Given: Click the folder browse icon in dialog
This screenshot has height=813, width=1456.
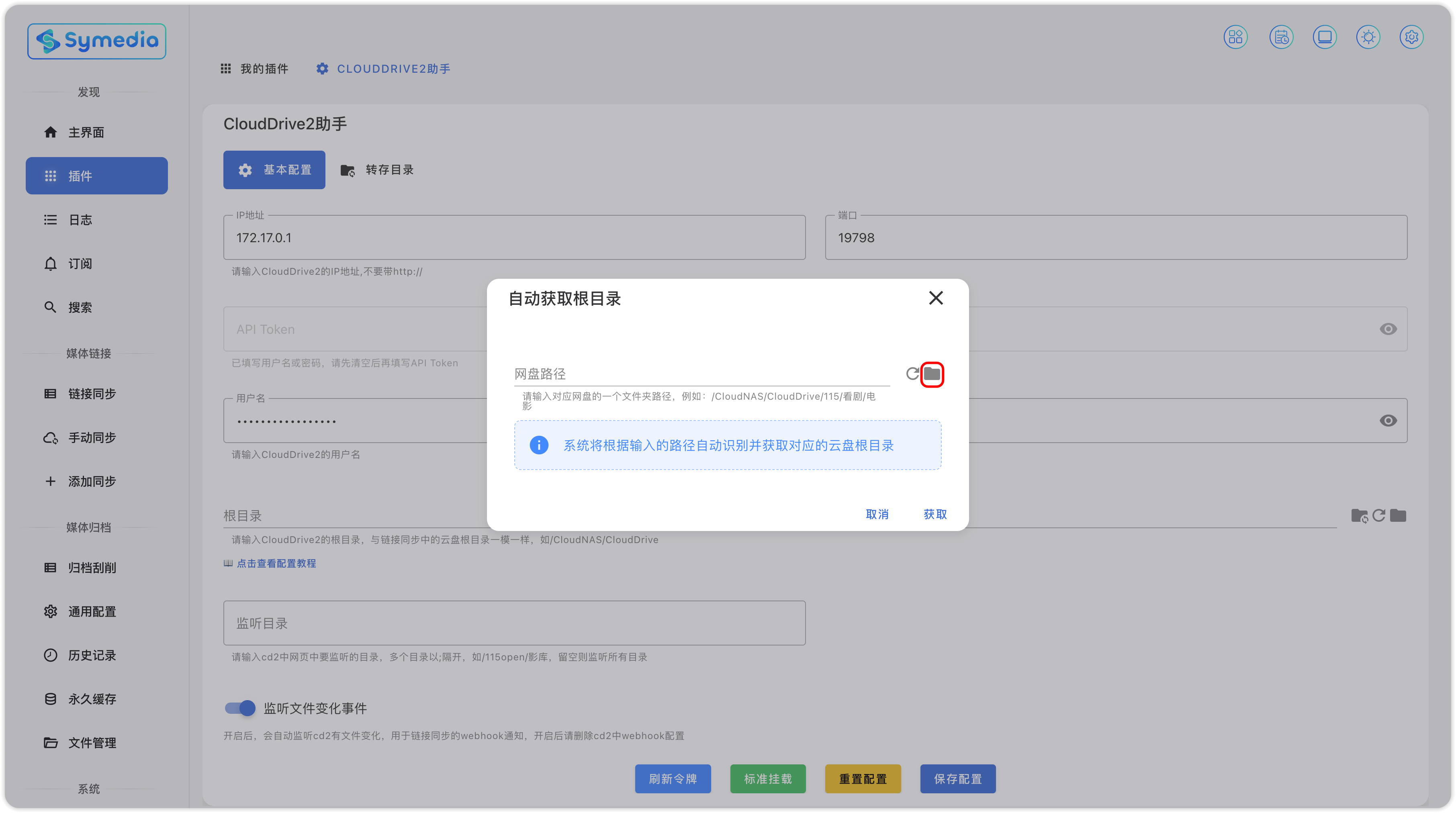Looking at the screenshot, I should [931, 374].
